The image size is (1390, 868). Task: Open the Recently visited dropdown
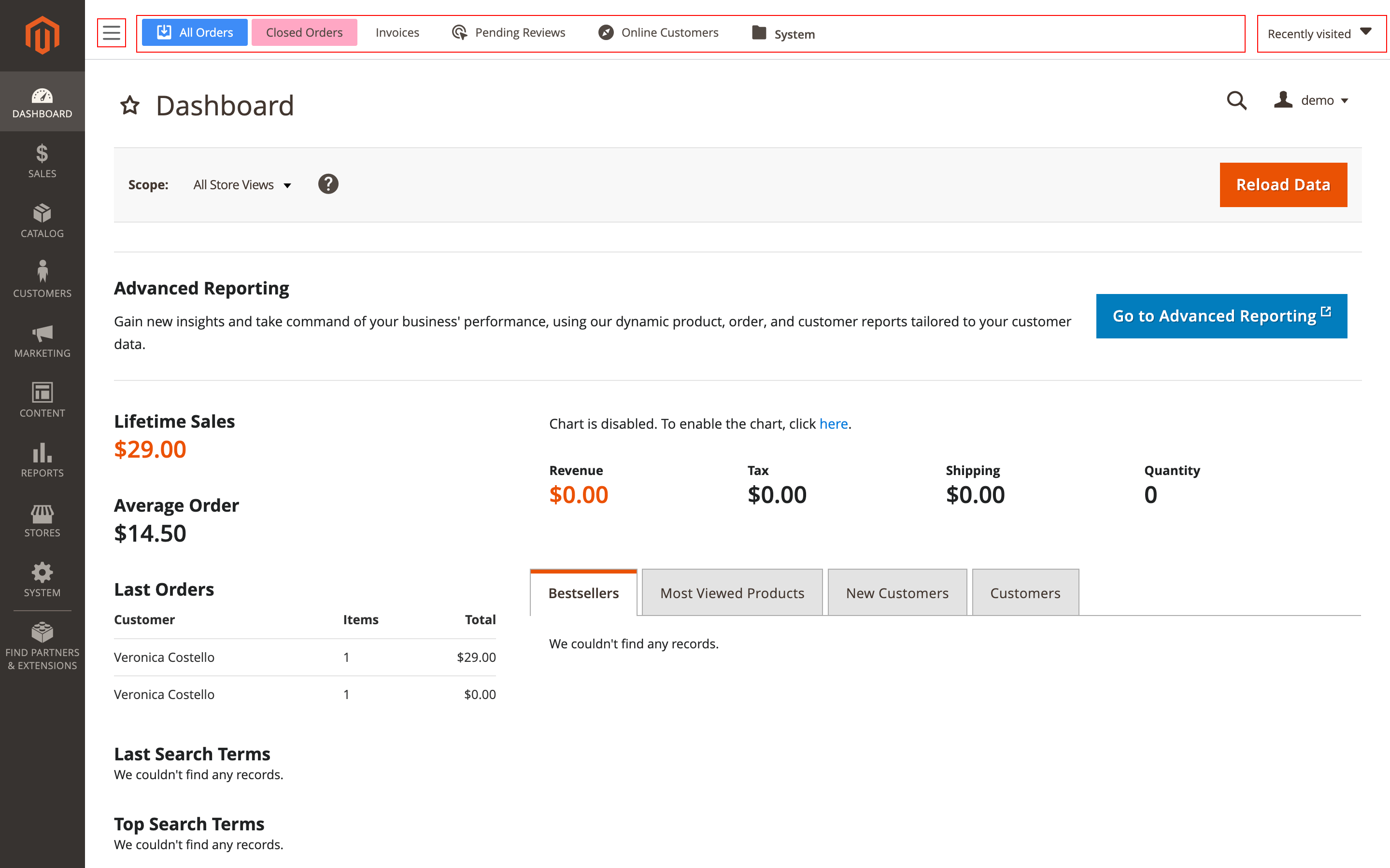pyautogui.click(x=1320, y=33)
